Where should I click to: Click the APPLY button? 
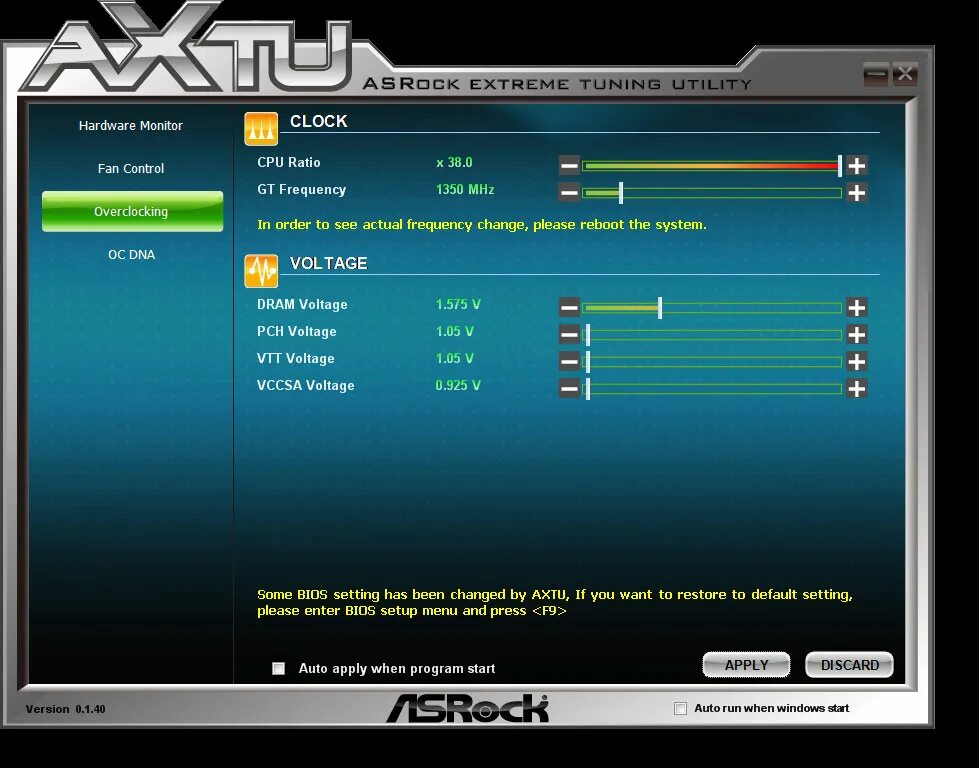click(x=746, y=665)
